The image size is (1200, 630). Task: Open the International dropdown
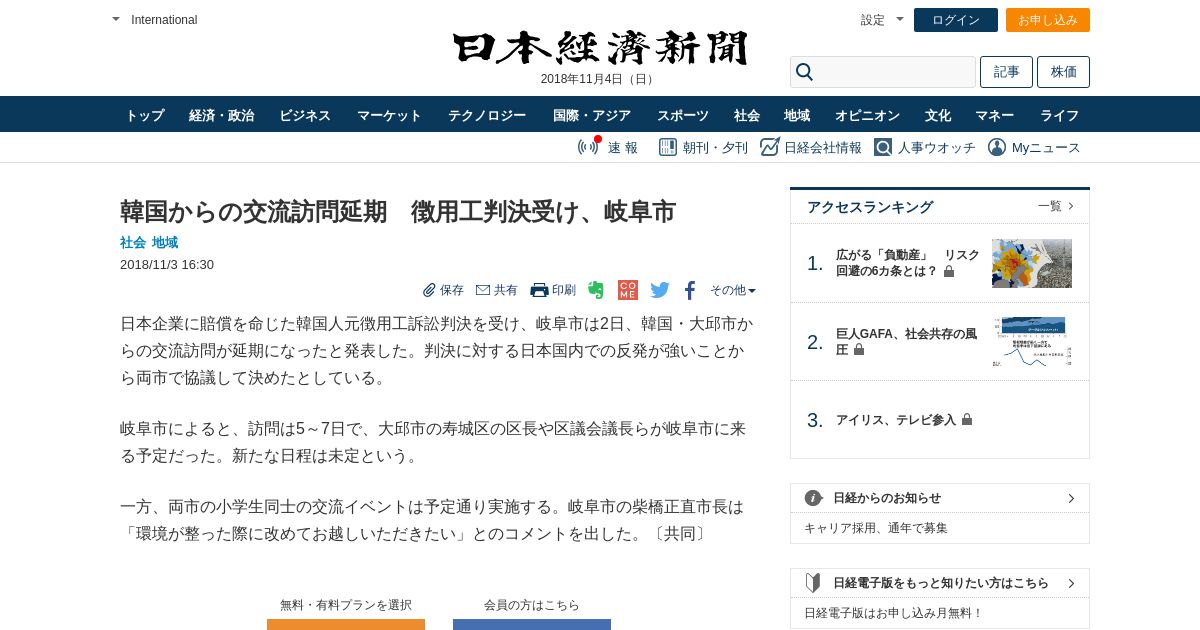click(155, 19)
